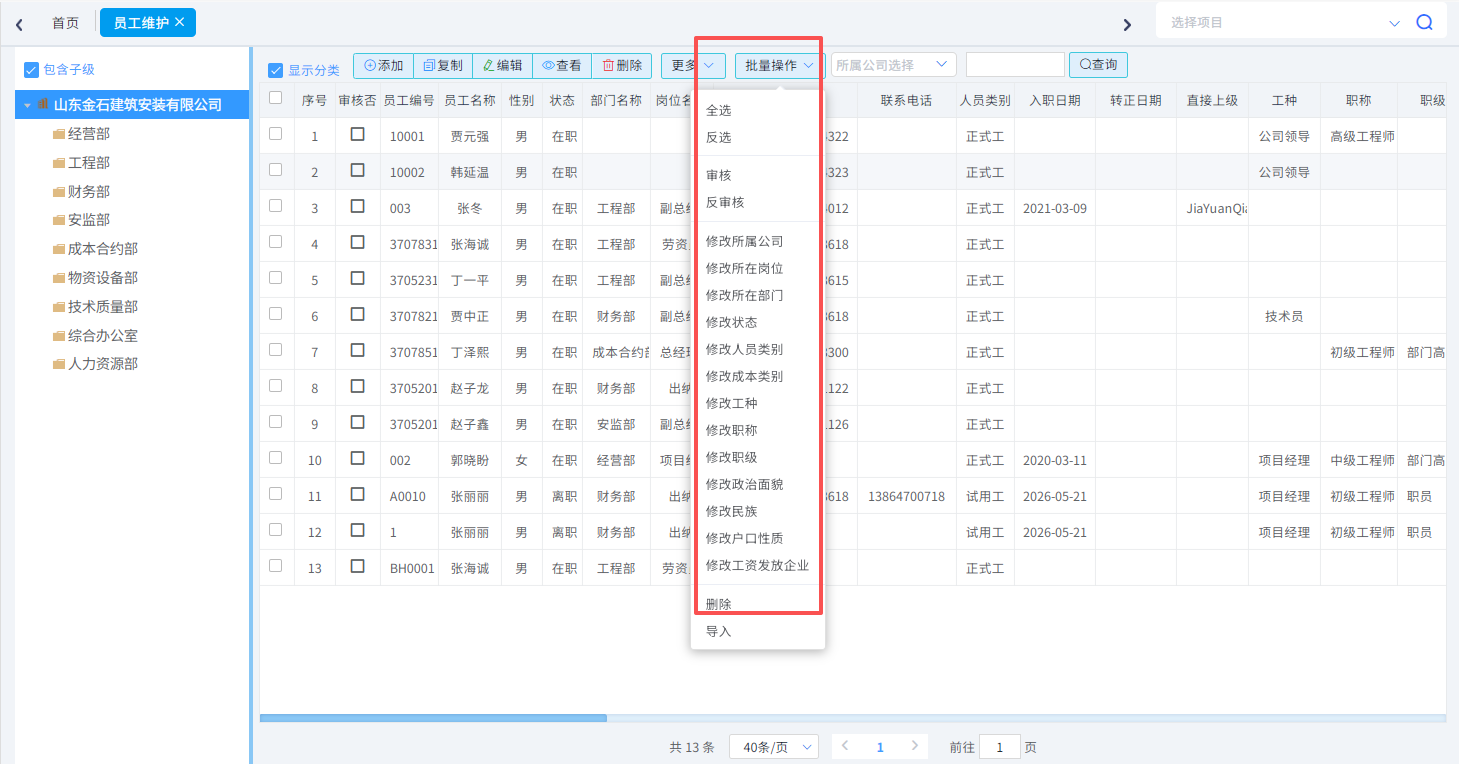The height and width of the screenshot is (764, 1459).
Task: Click the page number input after 前往
Action: point(1000,747)
